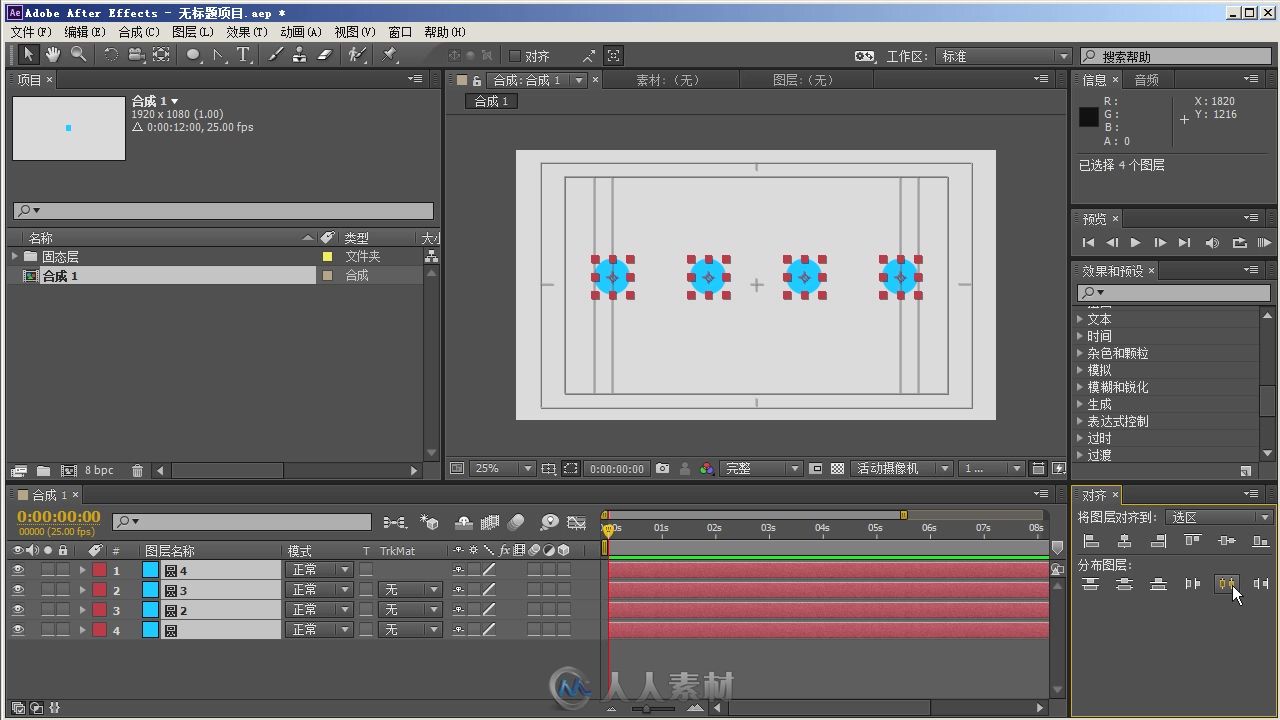Open the 完整 resolution dropdown

pos(761,468)
